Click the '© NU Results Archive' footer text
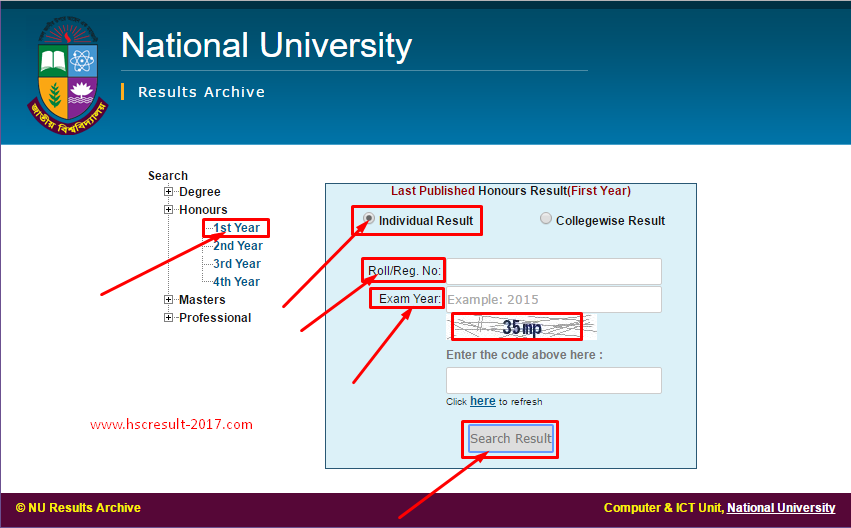The height and width of the screenshot is (528, 851). click(x=78, y=508)
